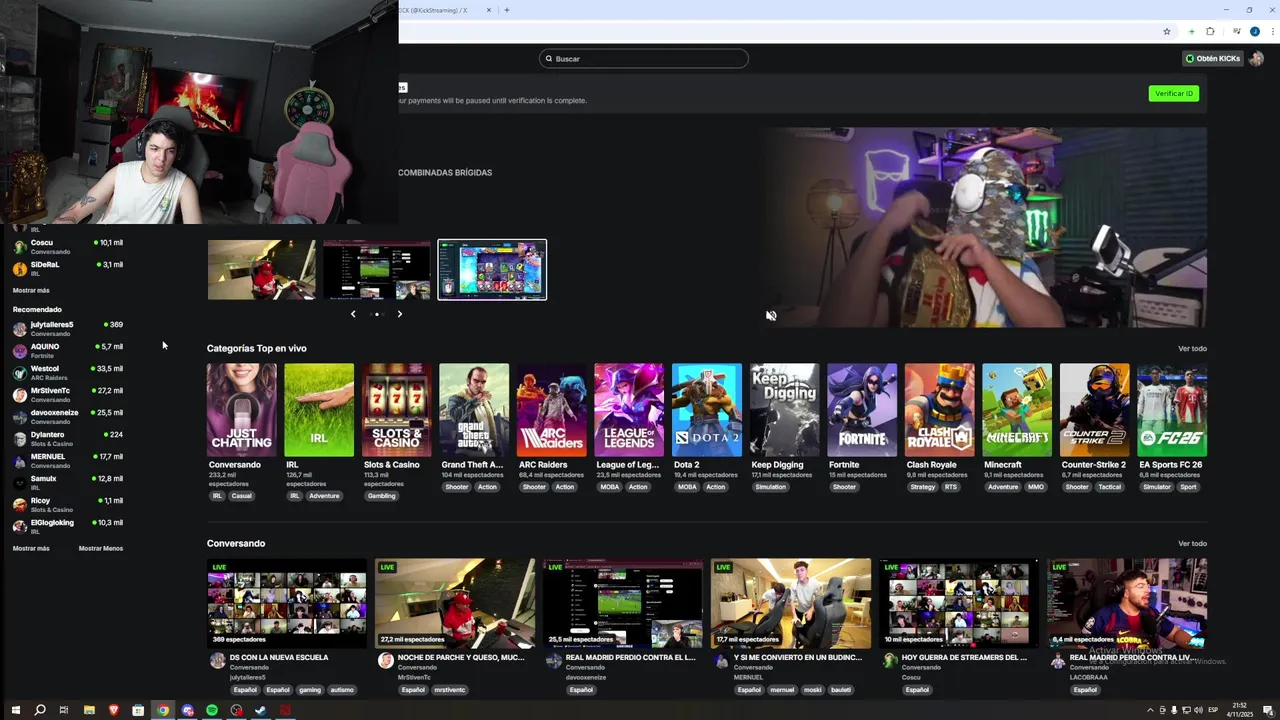Open Ricoy recommended channel
Screen dimensions: 1280x720
[x=68, y=504]
